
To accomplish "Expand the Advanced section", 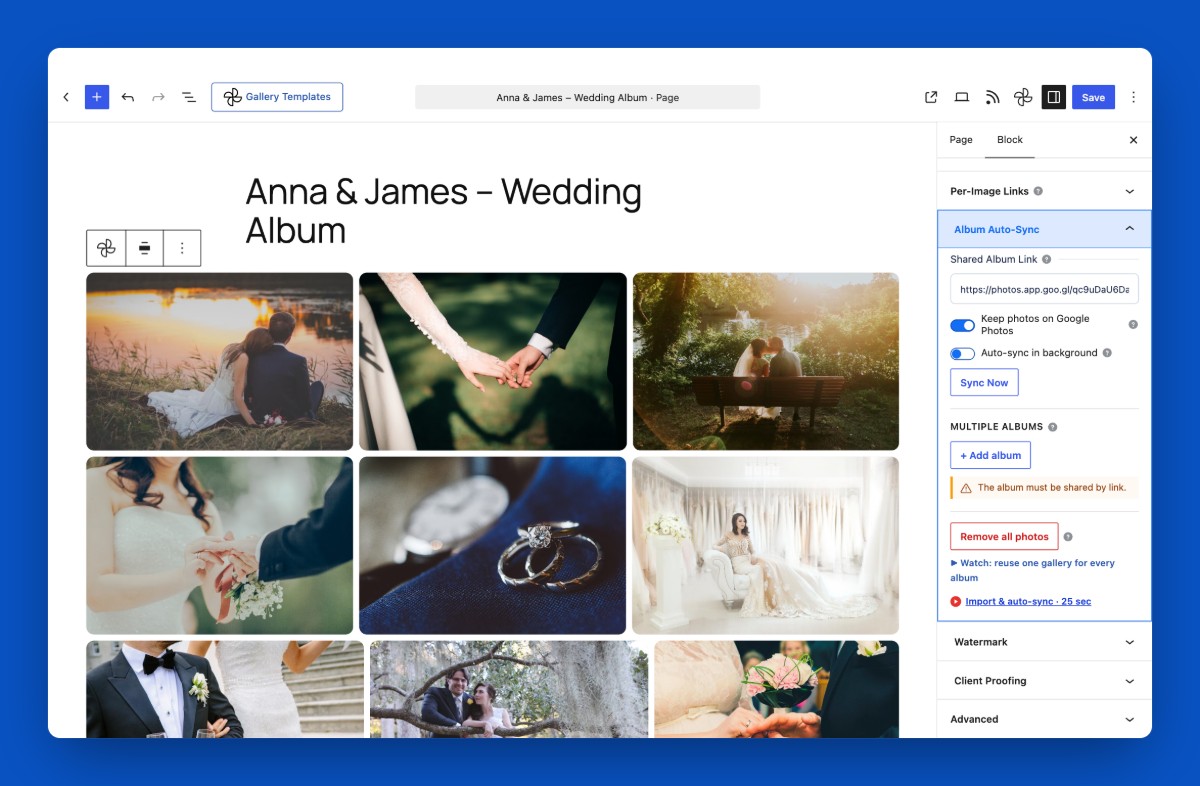I will pyautogui.click(x=1044, y=719).
